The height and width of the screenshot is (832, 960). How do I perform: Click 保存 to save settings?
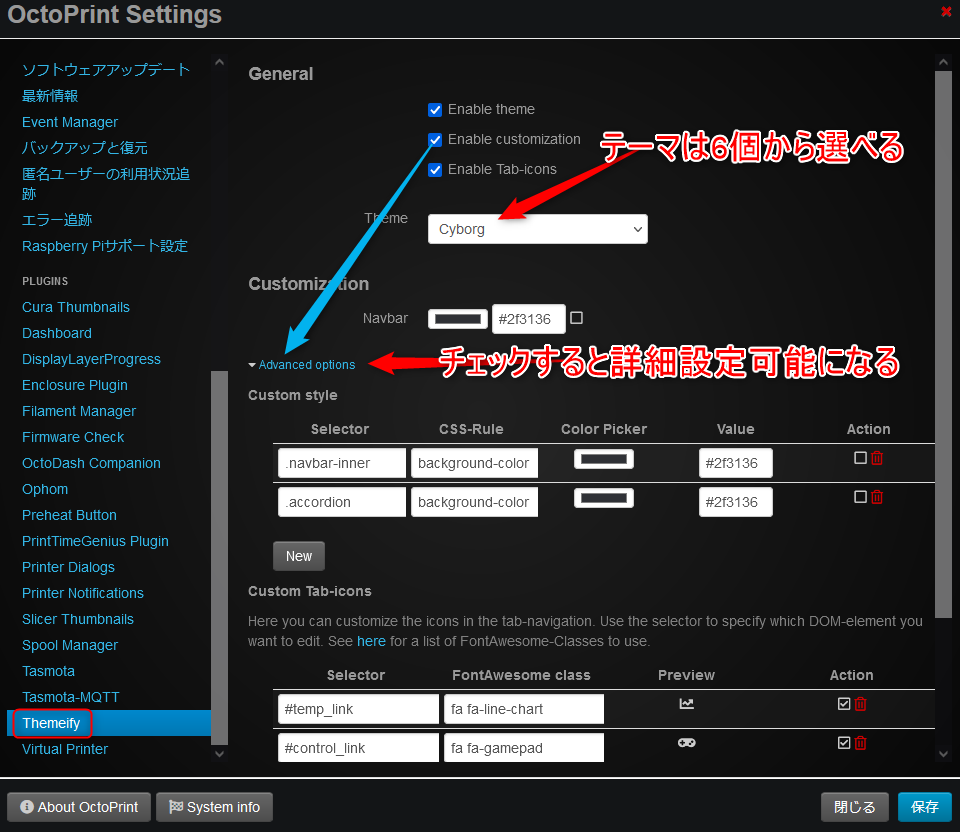[x=924, y=807]
